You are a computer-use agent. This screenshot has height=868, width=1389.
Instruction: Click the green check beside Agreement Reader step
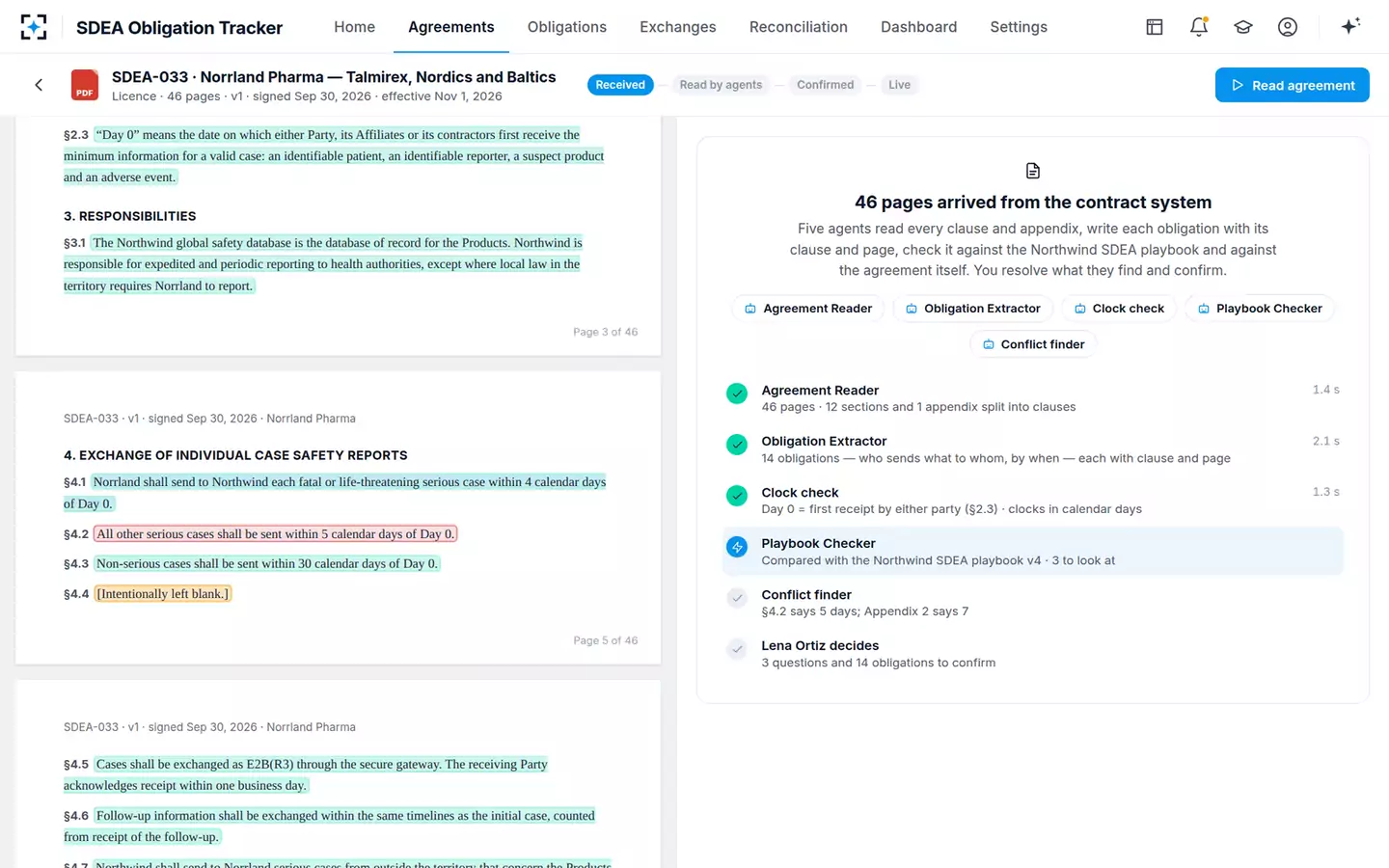(x=737, y=393)
